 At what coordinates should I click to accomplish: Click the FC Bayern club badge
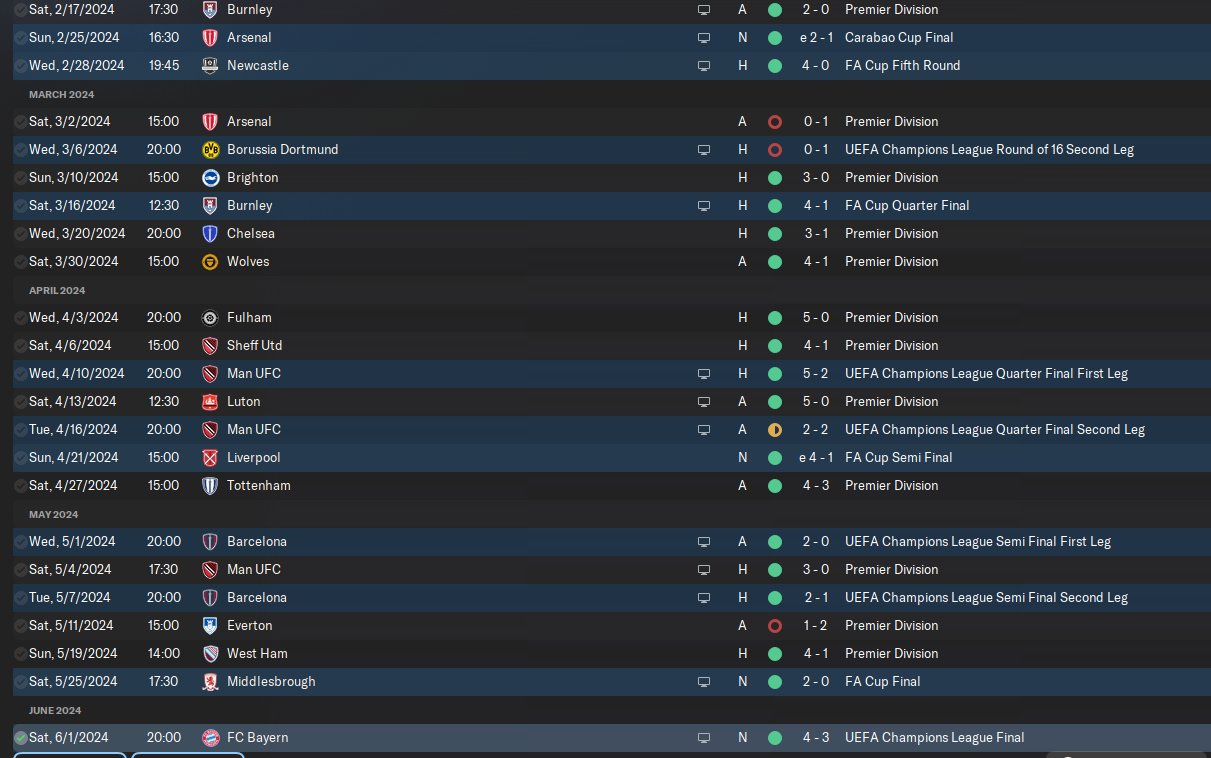210,737
